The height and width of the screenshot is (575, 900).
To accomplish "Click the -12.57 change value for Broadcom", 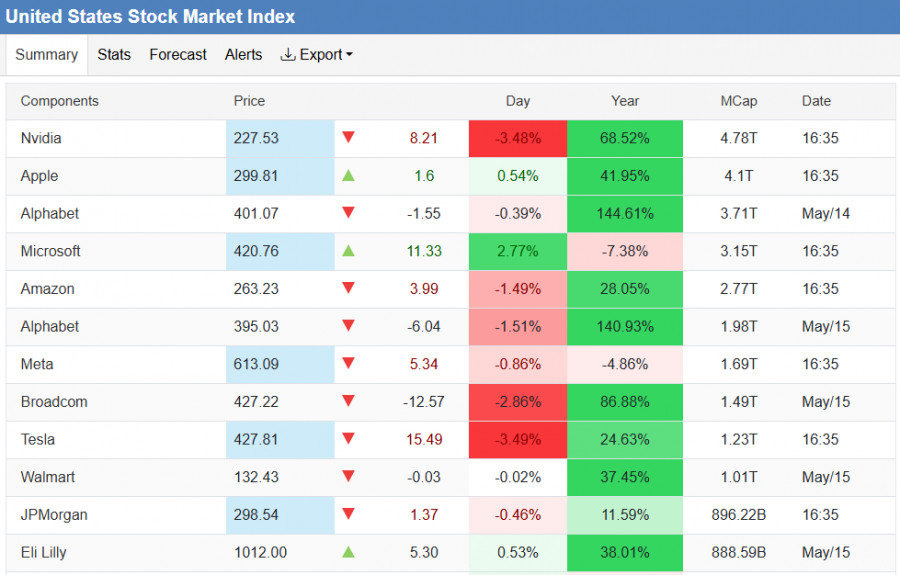I will pyautogui.click(x=424, y=402).
